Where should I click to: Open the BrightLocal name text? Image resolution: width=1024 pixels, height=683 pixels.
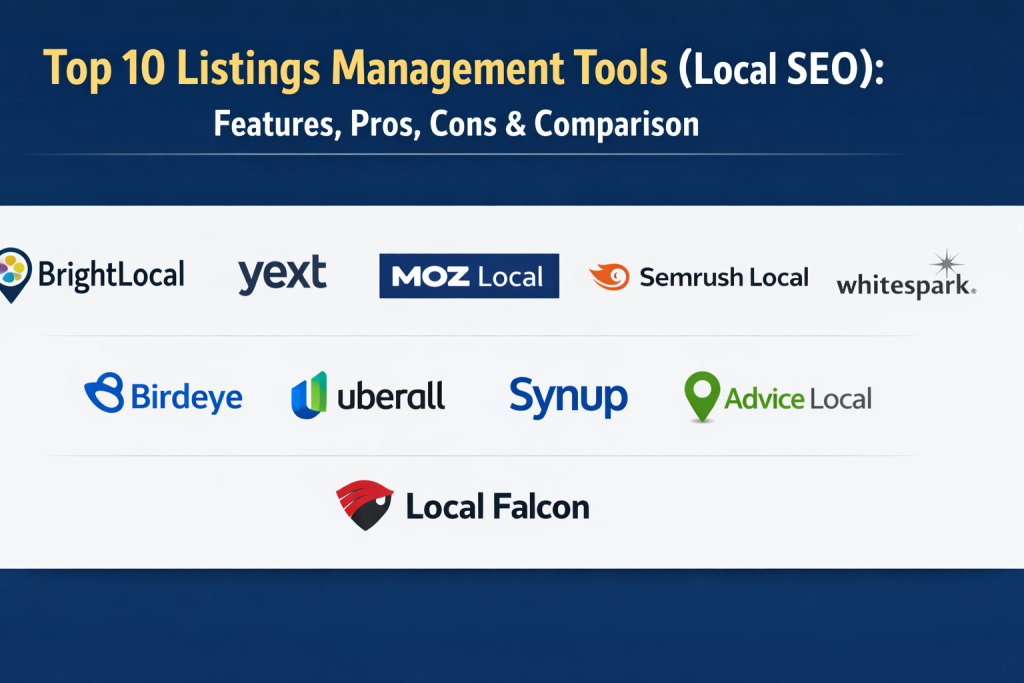110,274
